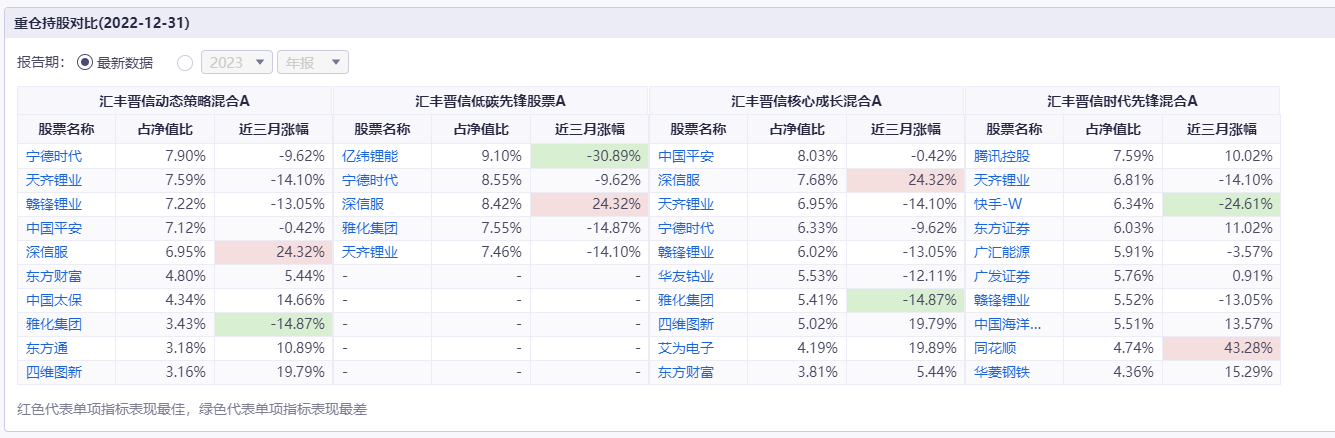Click the red-highlighted 43.28% cell
Viewport: 1335px width, 438px height.
tap(1221, 348)
